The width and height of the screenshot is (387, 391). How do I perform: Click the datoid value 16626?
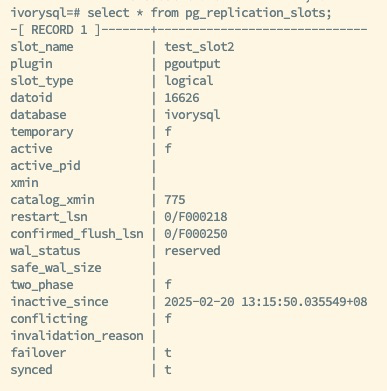182,98
